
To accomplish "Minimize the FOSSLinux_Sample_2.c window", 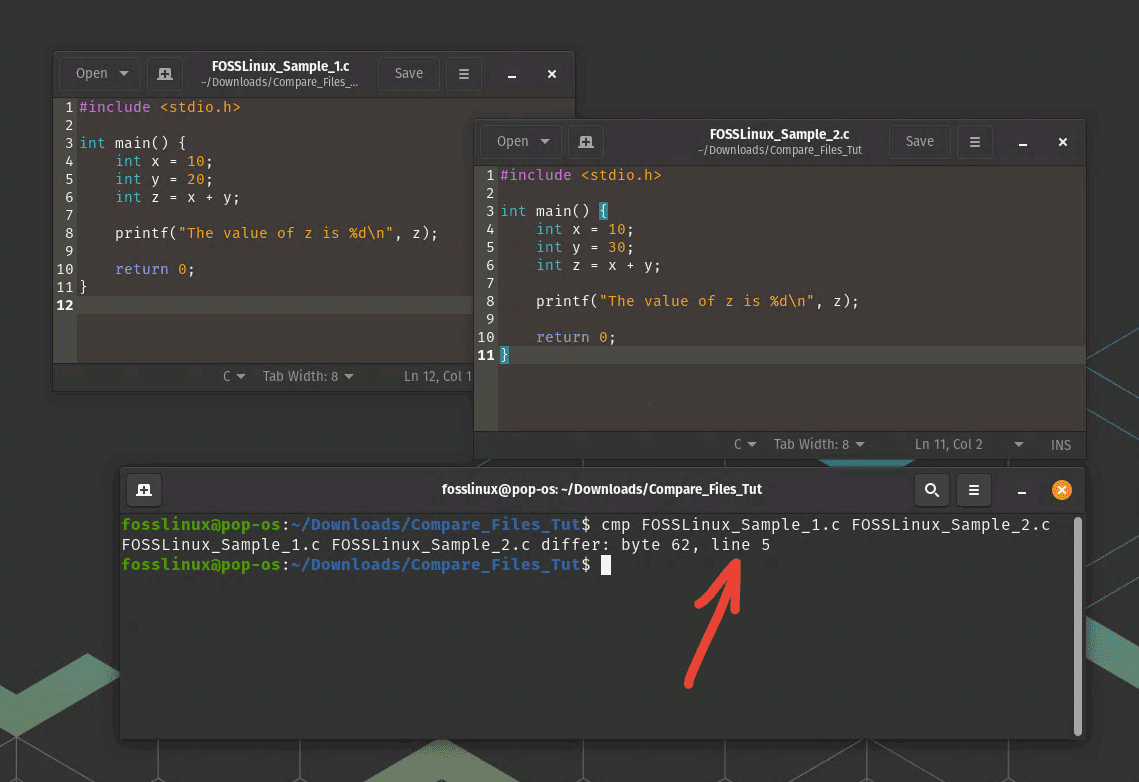I will (1024, 142).
